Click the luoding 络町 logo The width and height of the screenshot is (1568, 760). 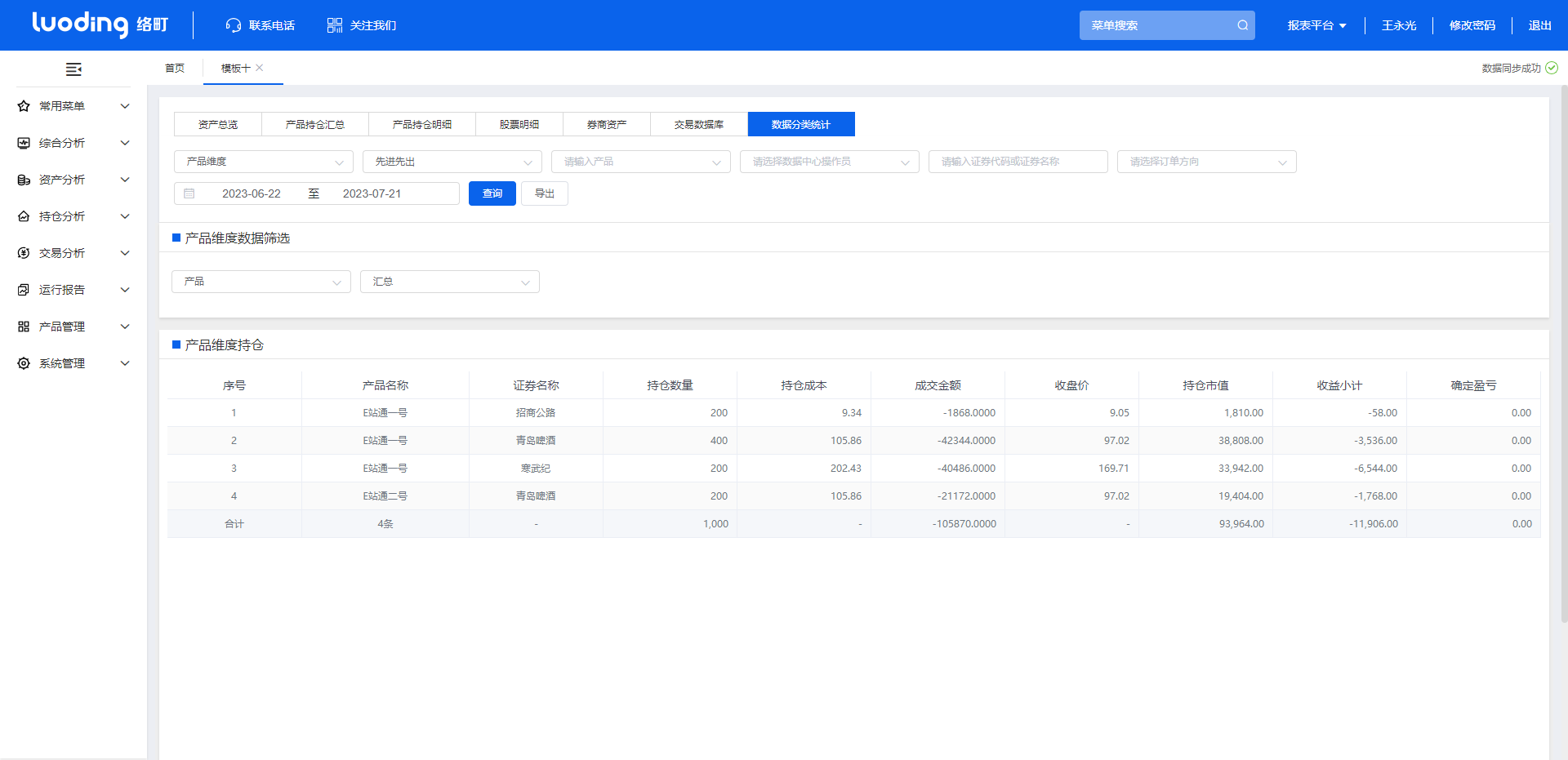[100, 24]
